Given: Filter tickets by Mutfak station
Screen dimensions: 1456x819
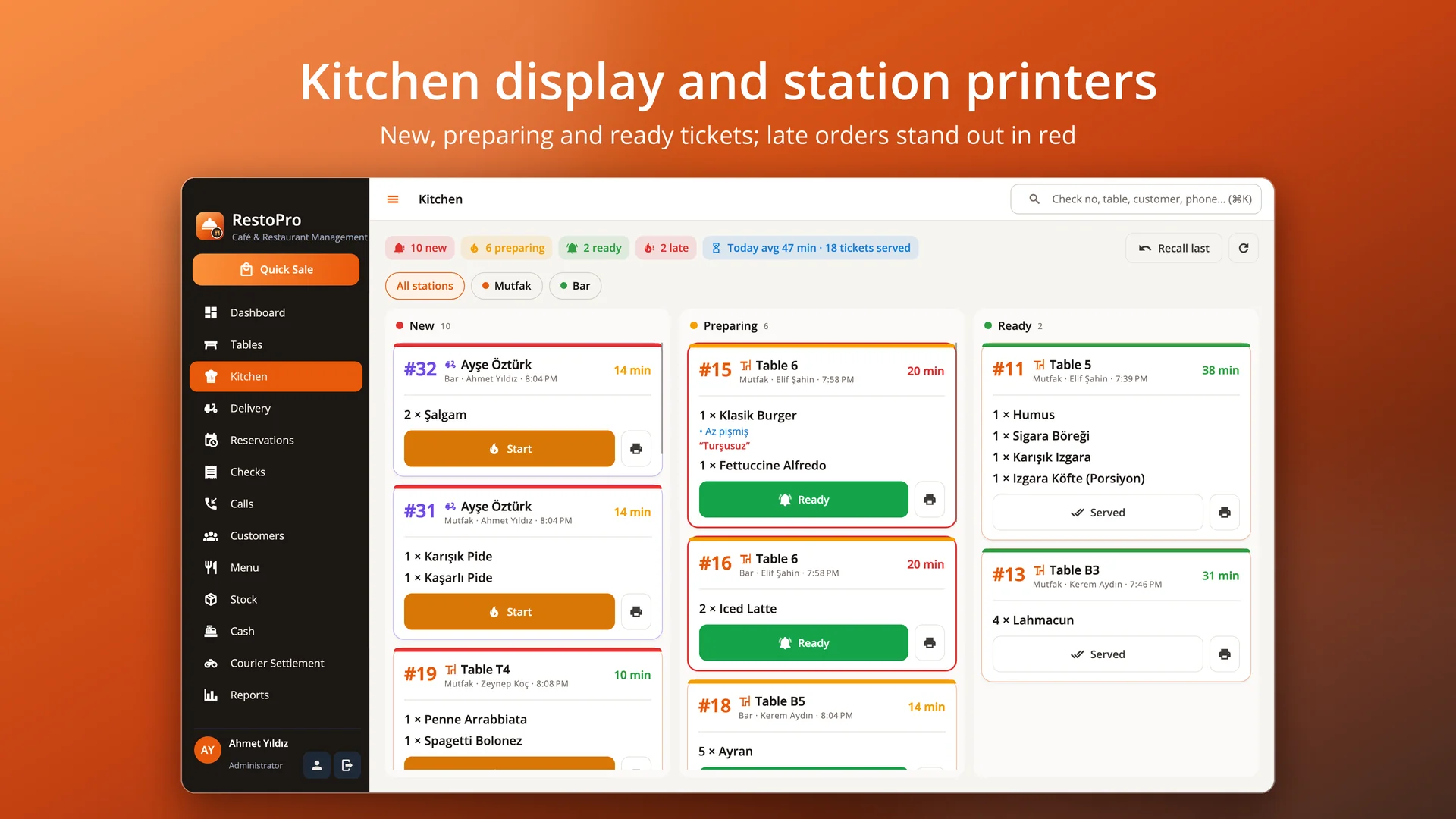Looking at the screenshot, I should [x=507, y=286].
